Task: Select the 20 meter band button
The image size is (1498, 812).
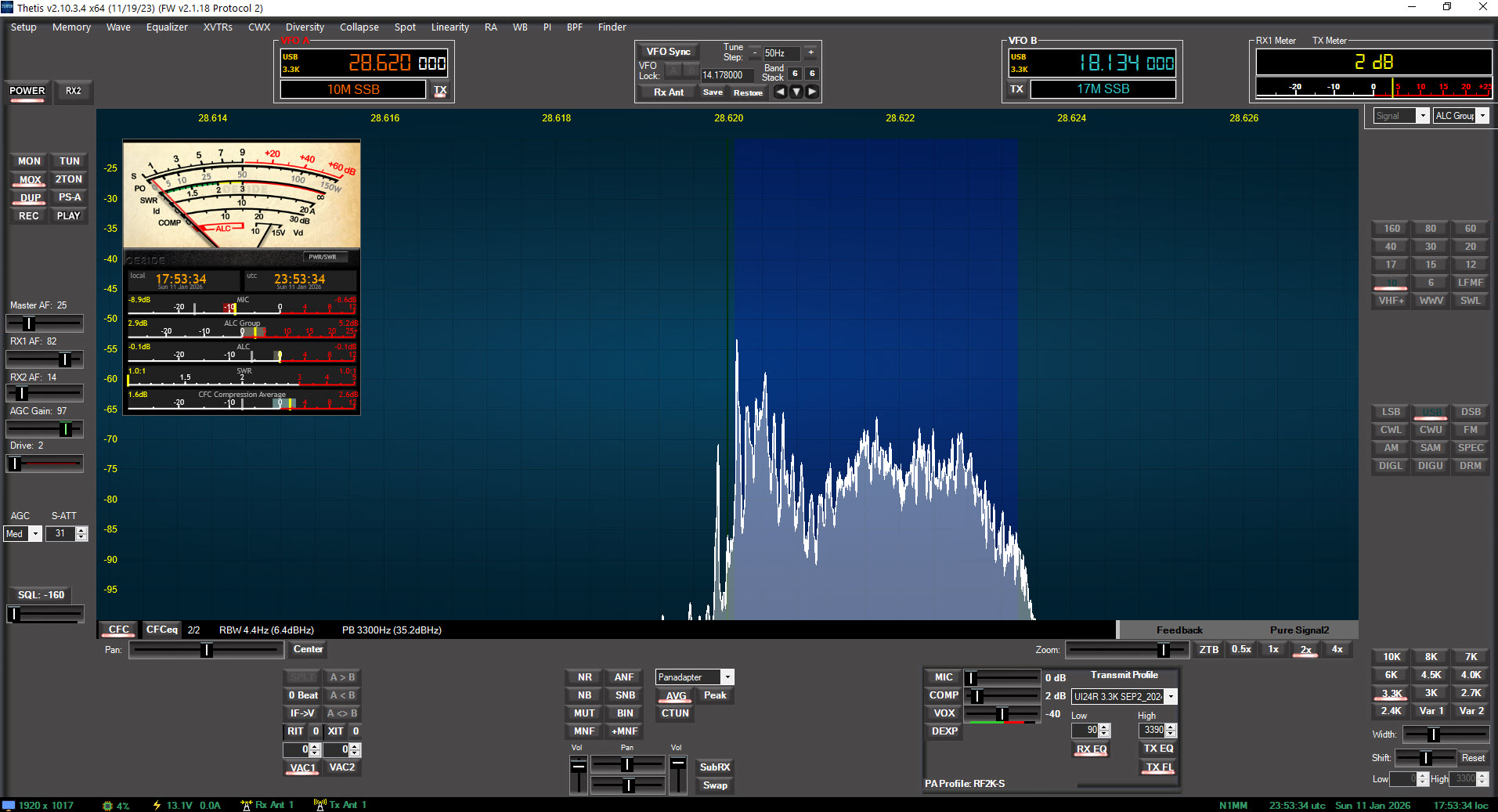Action: (1470, 247)
